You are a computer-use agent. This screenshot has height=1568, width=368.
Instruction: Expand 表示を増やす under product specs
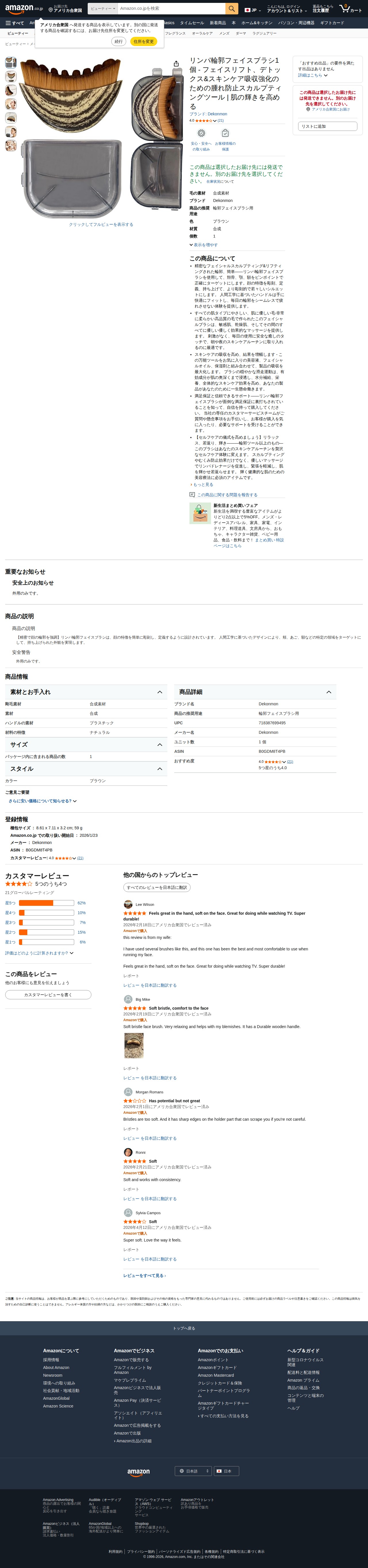click(x=203, y=245)
